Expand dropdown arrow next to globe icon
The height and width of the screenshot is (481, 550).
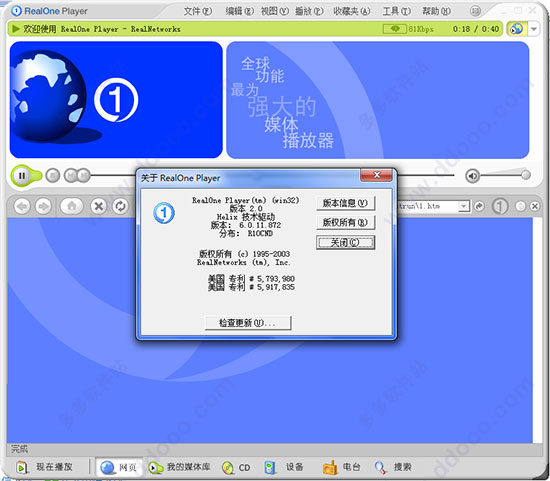[x=534, y=29]
